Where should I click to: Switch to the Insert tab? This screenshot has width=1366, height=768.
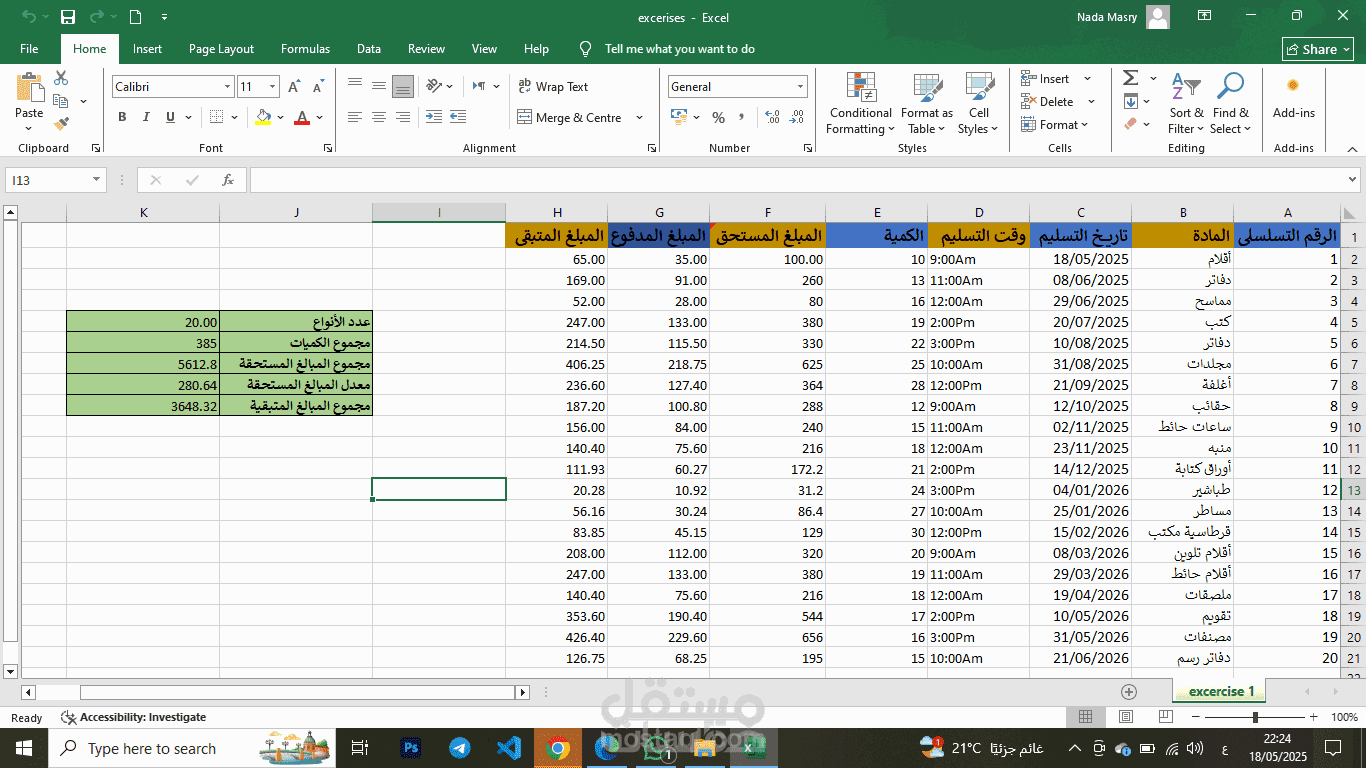tap(147, 49)
